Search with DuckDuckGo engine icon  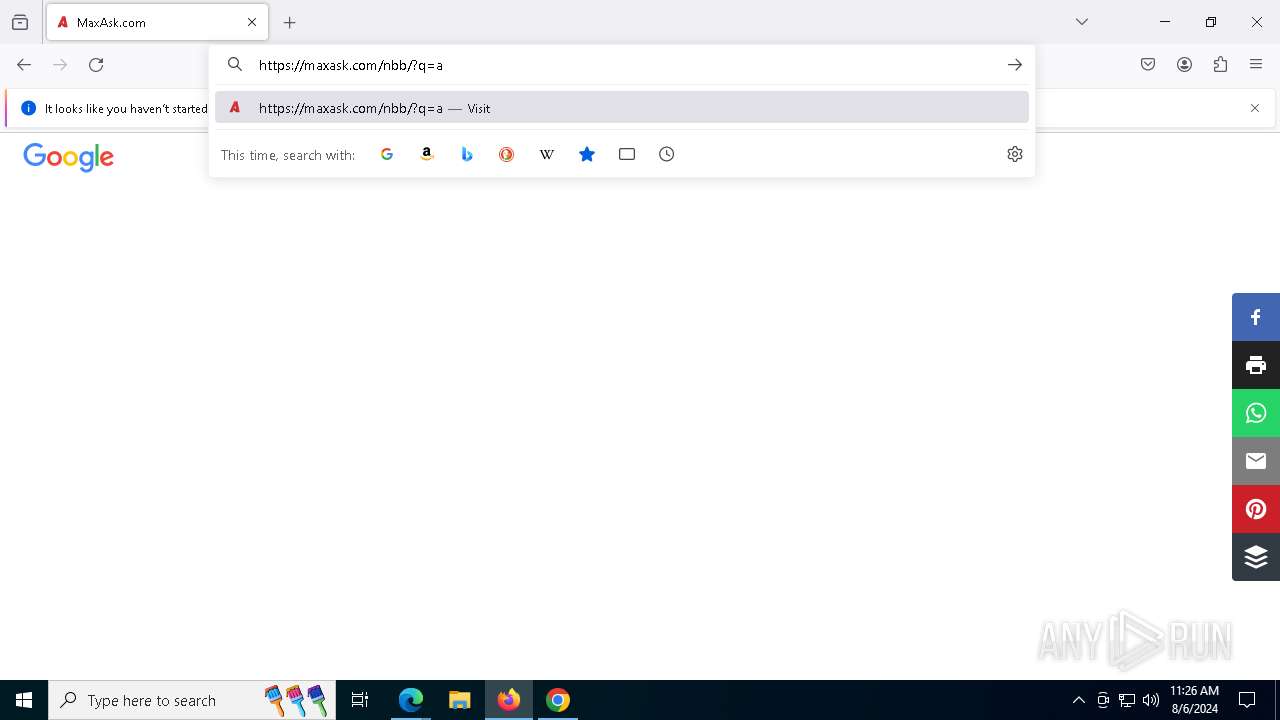click(507, 154)
